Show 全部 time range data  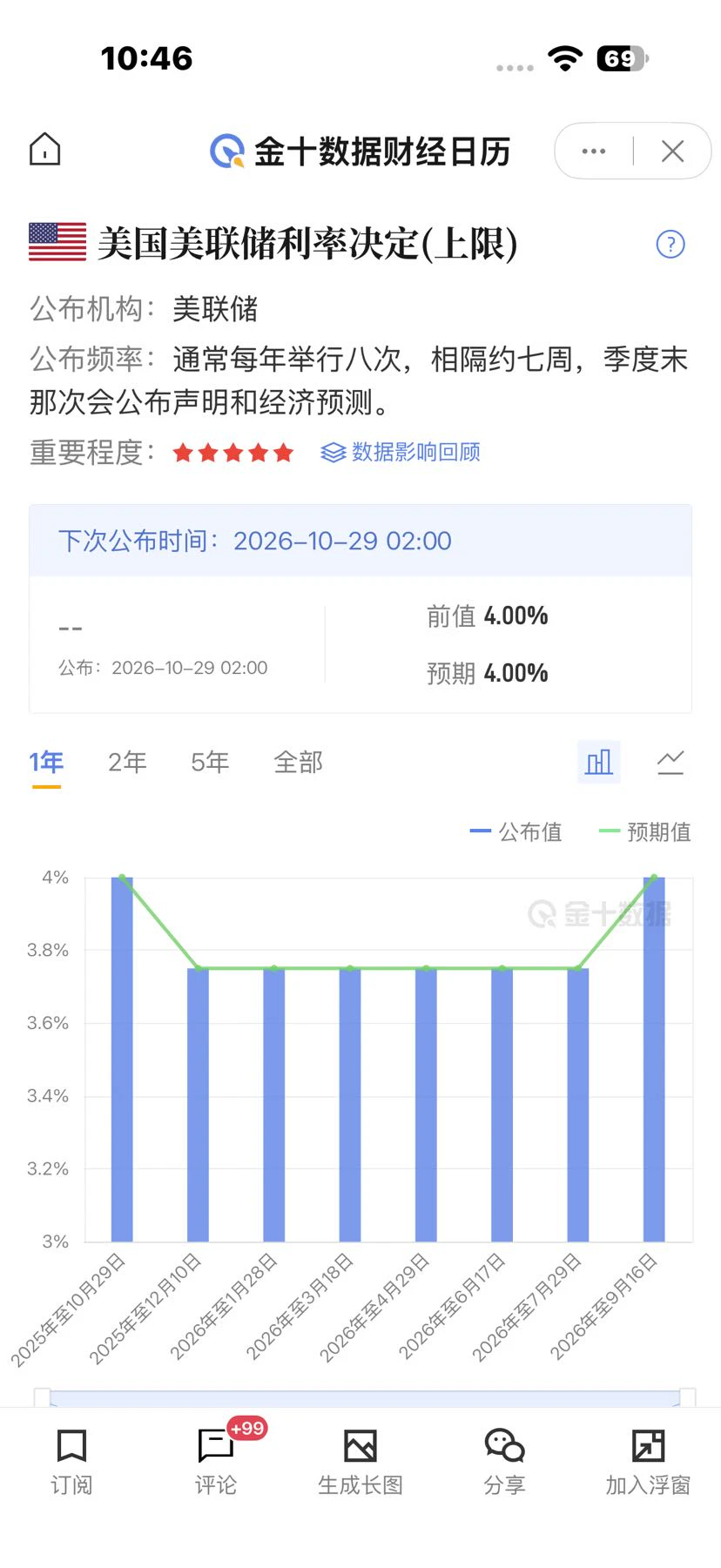299,763
